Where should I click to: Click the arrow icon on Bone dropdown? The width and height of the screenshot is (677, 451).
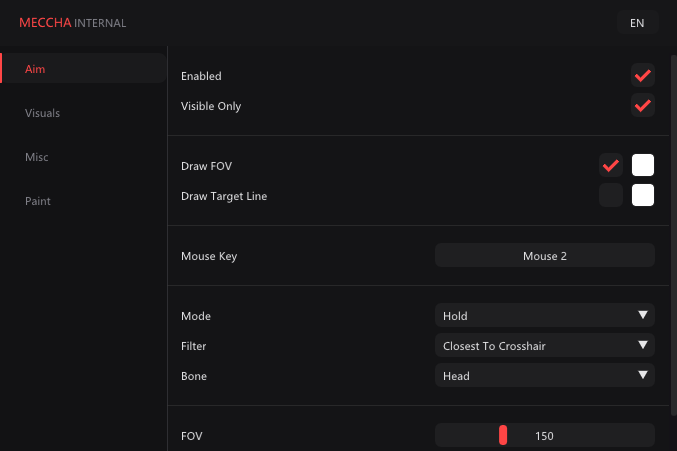tap(642, 375)
